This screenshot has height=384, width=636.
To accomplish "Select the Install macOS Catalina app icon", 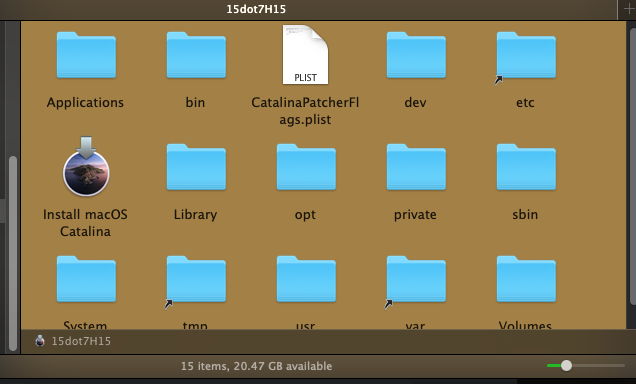I will pos(86,167).
